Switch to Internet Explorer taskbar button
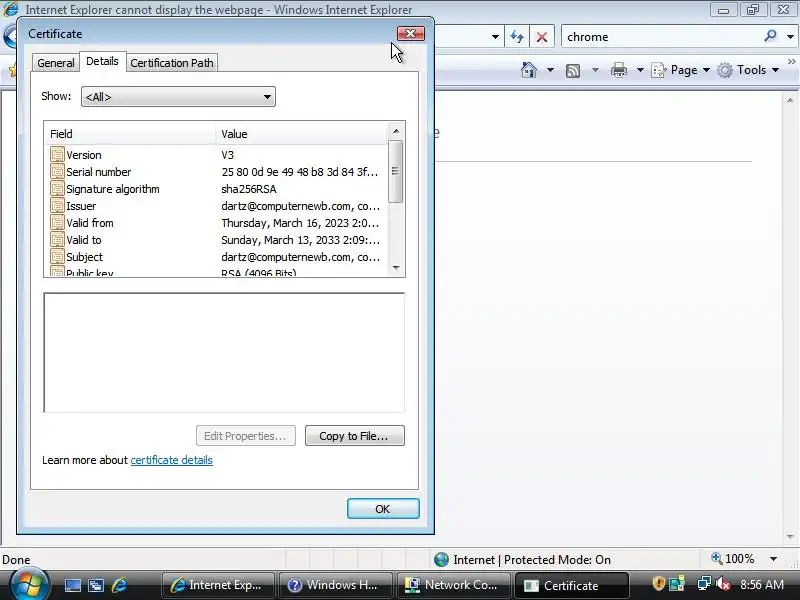The width and height of the screenshot is (800, 600). click(x=218, y=585)
